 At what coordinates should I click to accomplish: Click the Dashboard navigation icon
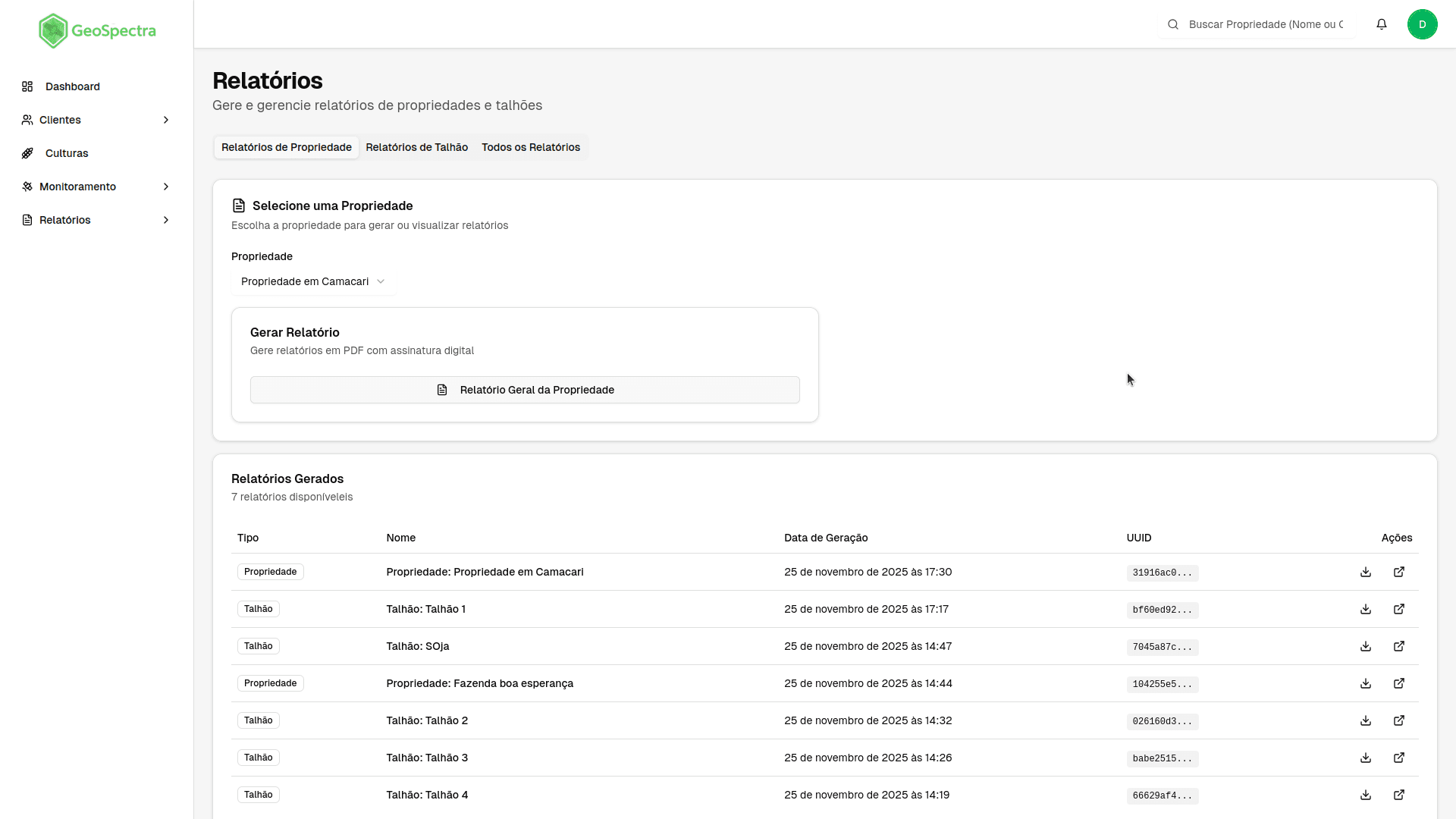click(x=27, y=86)
